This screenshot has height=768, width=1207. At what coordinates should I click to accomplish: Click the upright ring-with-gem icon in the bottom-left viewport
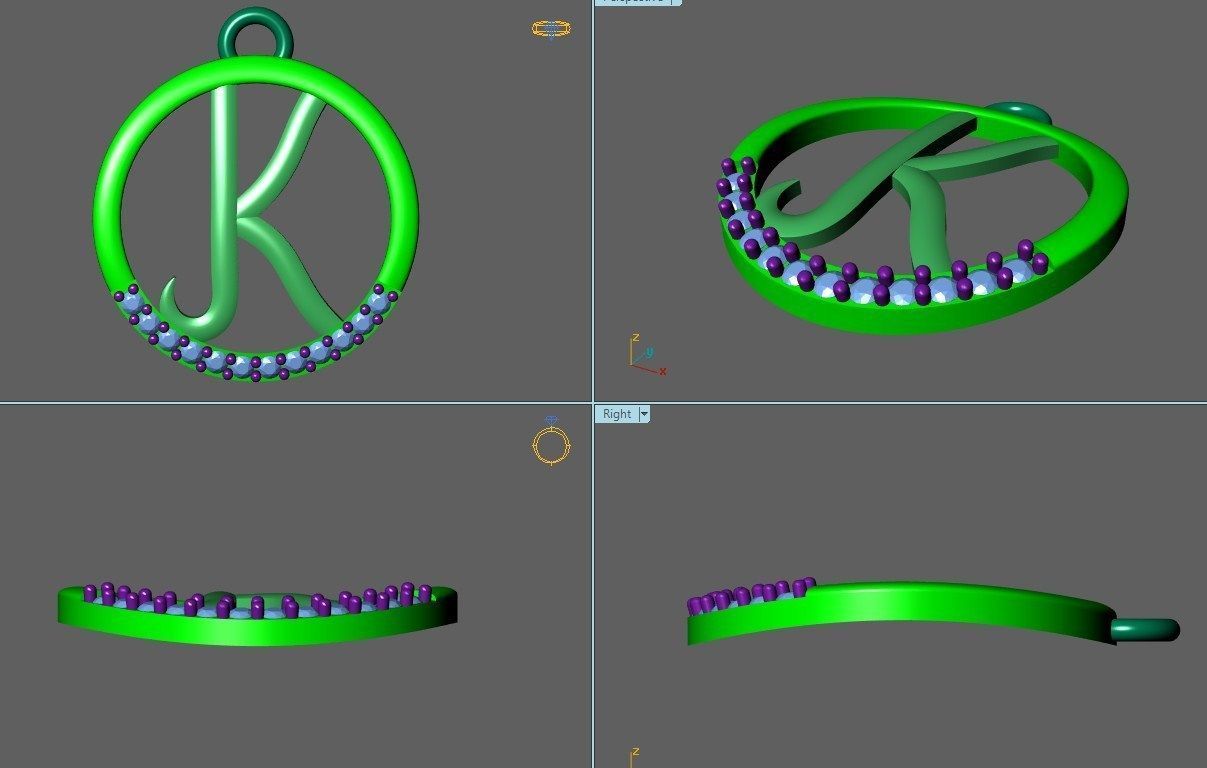click(x=551, y=442)
